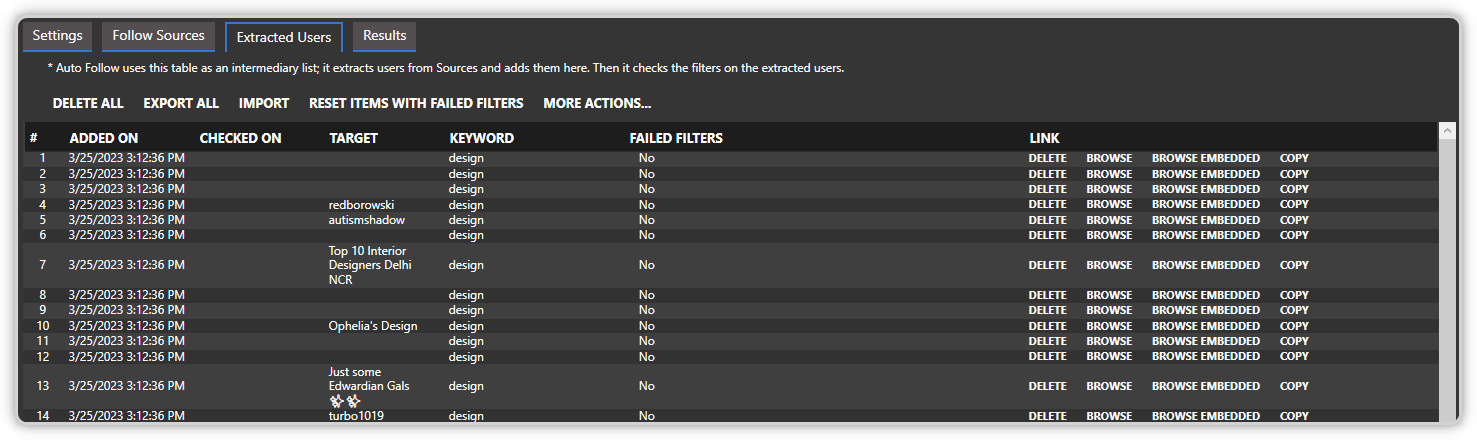Sort by FAILED FILTERS column header
This screenshot has height=440, width=1477.
[x=676, y=138]
